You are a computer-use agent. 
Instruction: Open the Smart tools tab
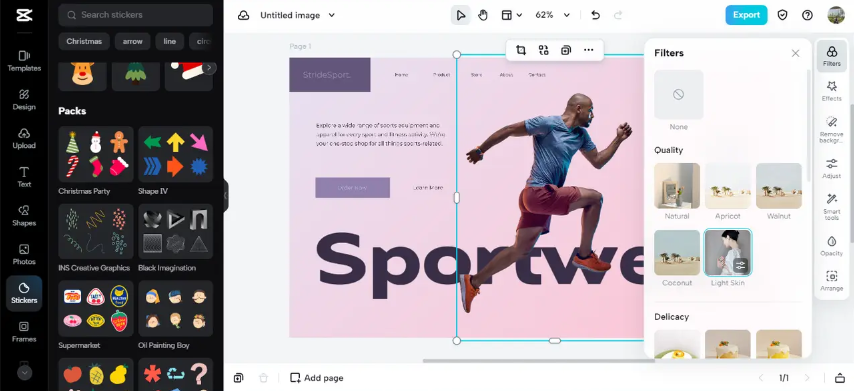(x=832, y=207)
